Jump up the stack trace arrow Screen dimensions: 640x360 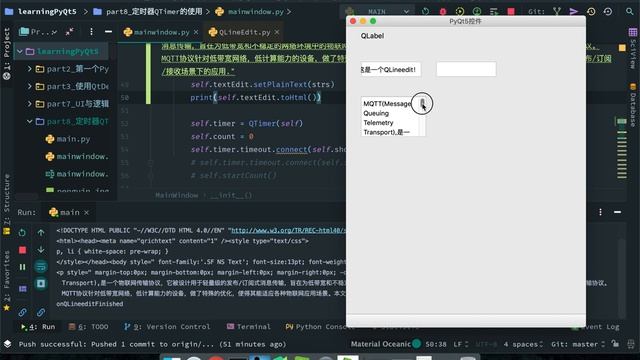(x=41, y=233)
